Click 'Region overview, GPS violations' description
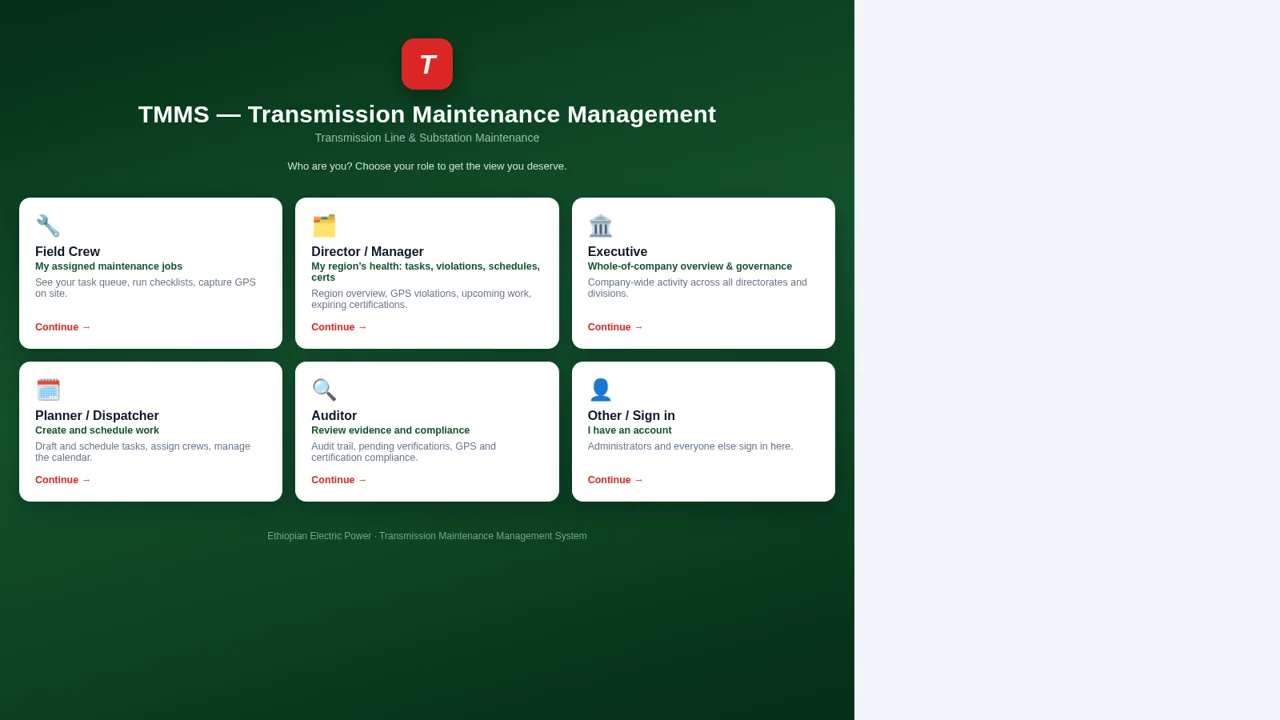The width and height of the screenshot is (1280, 720). pos(421,299)
